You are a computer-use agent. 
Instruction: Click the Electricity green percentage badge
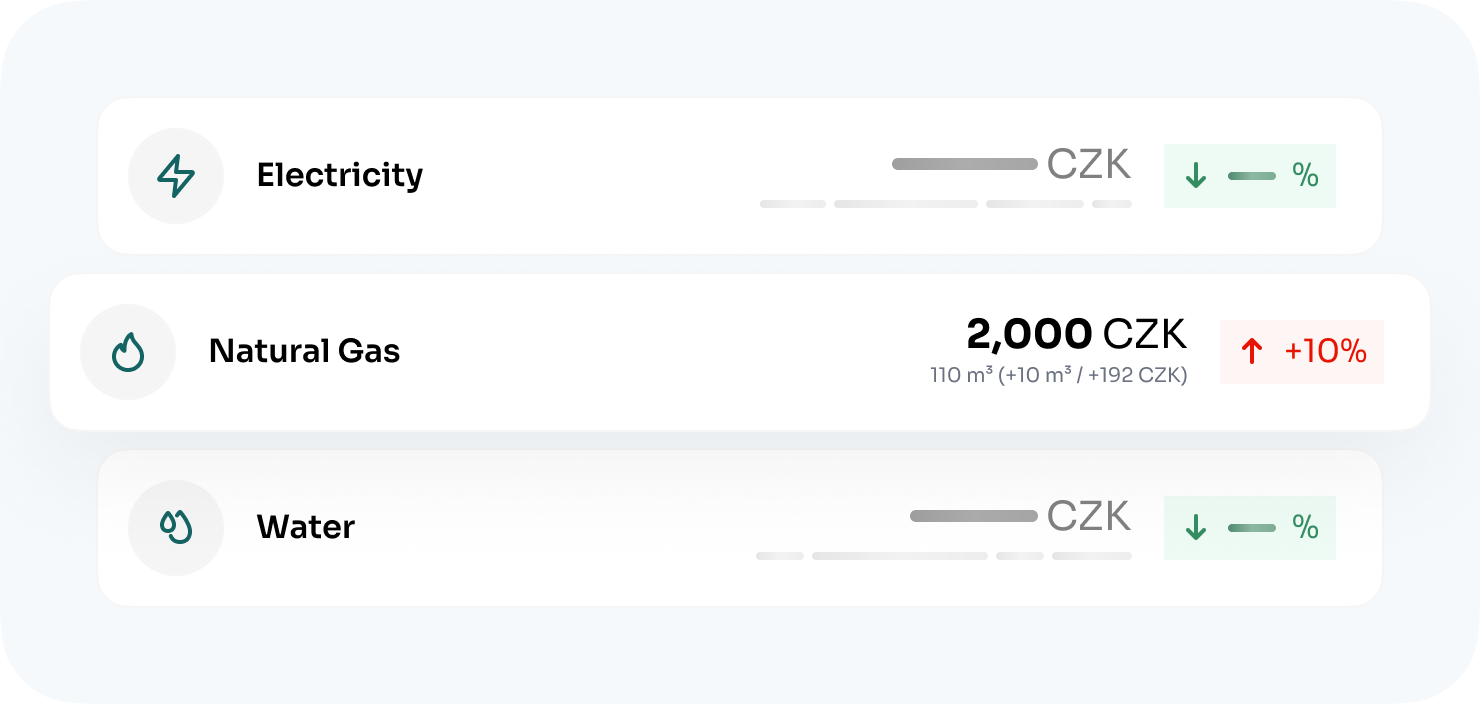(x=1250, y=176)
